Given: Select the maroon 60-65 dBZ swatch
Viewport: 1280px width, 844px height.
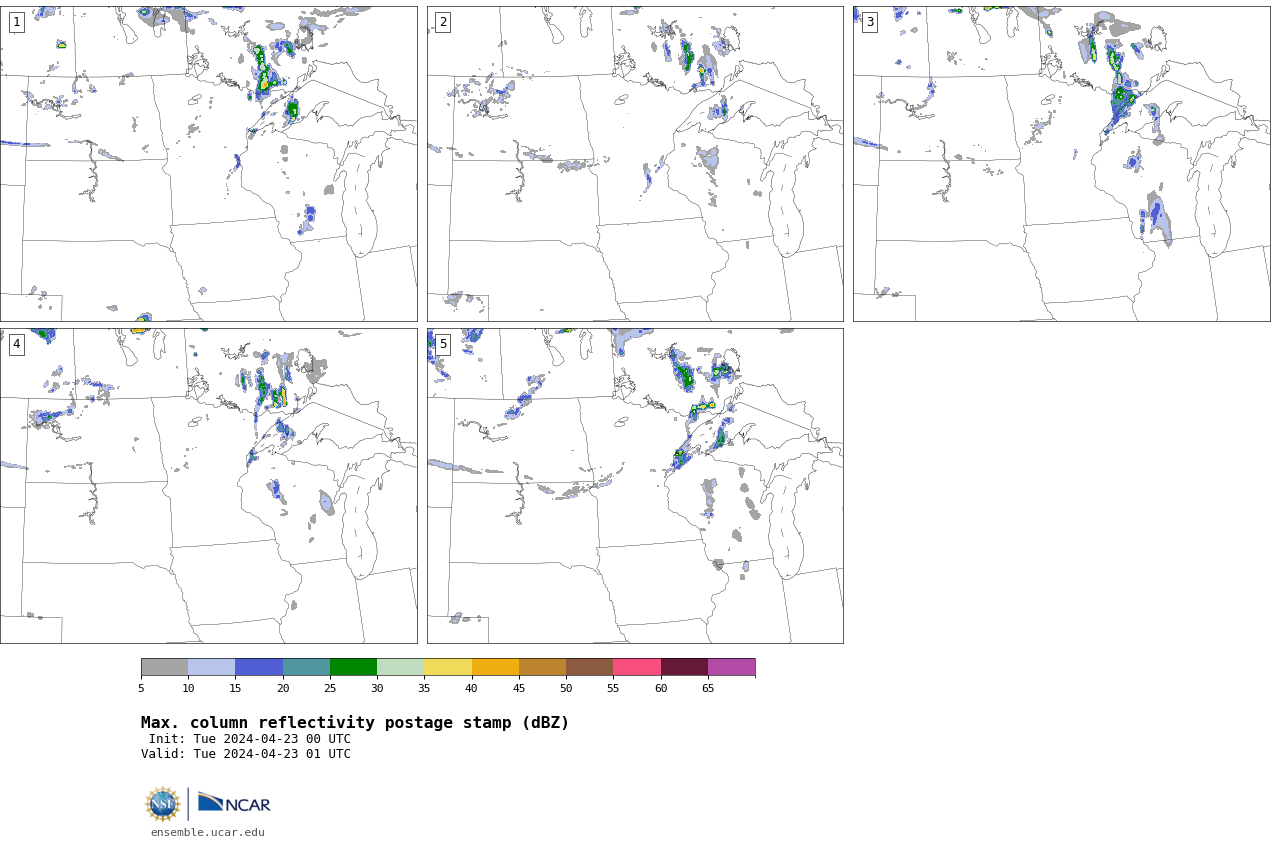Looking at the screenshot, I should [x=684, y=667].
